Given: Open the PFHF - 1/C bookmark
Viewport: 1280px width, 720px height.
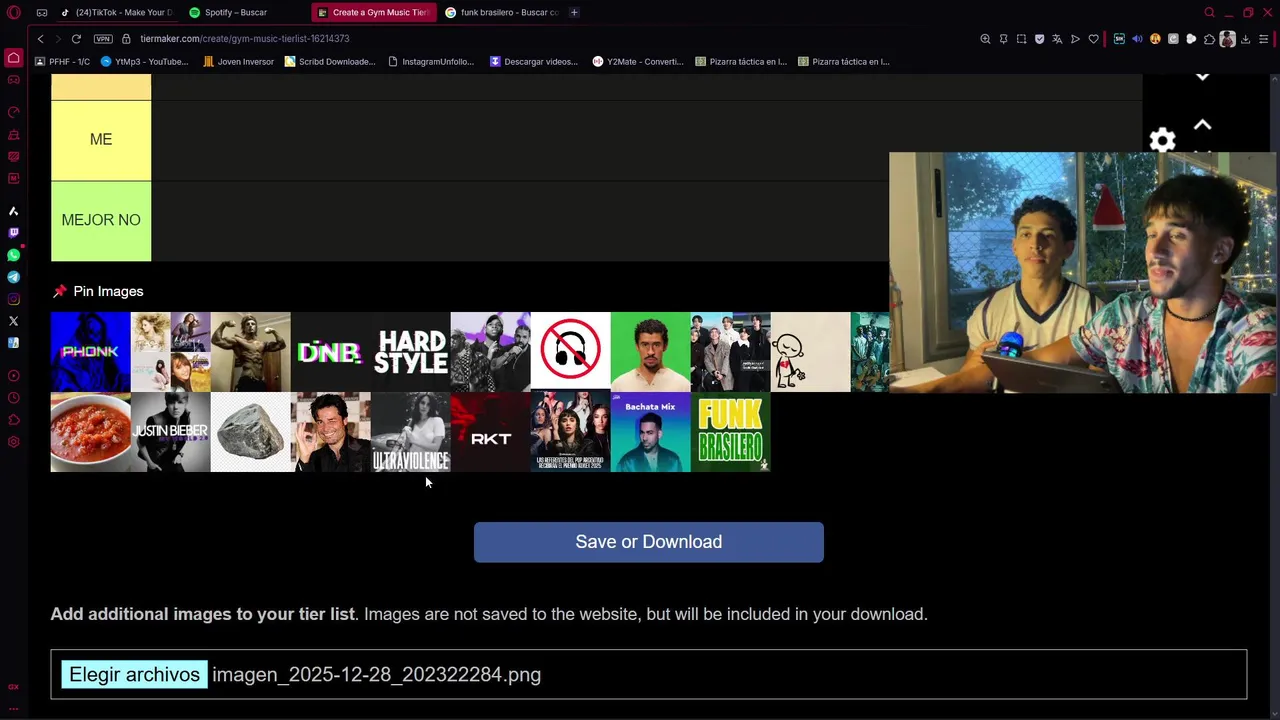Looking at the screenshot, I should [x=62, y=61].
